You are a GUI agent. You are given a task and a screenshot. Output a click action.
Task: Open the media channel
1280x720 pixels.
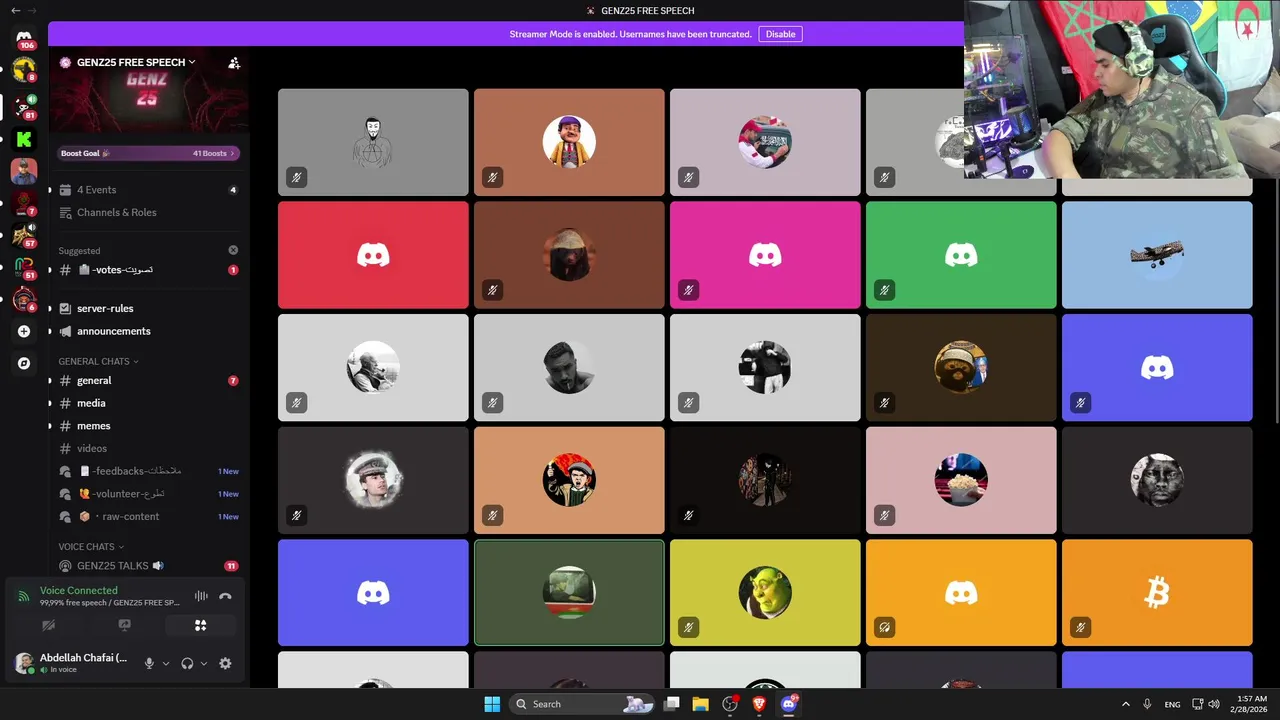(148, 403)
